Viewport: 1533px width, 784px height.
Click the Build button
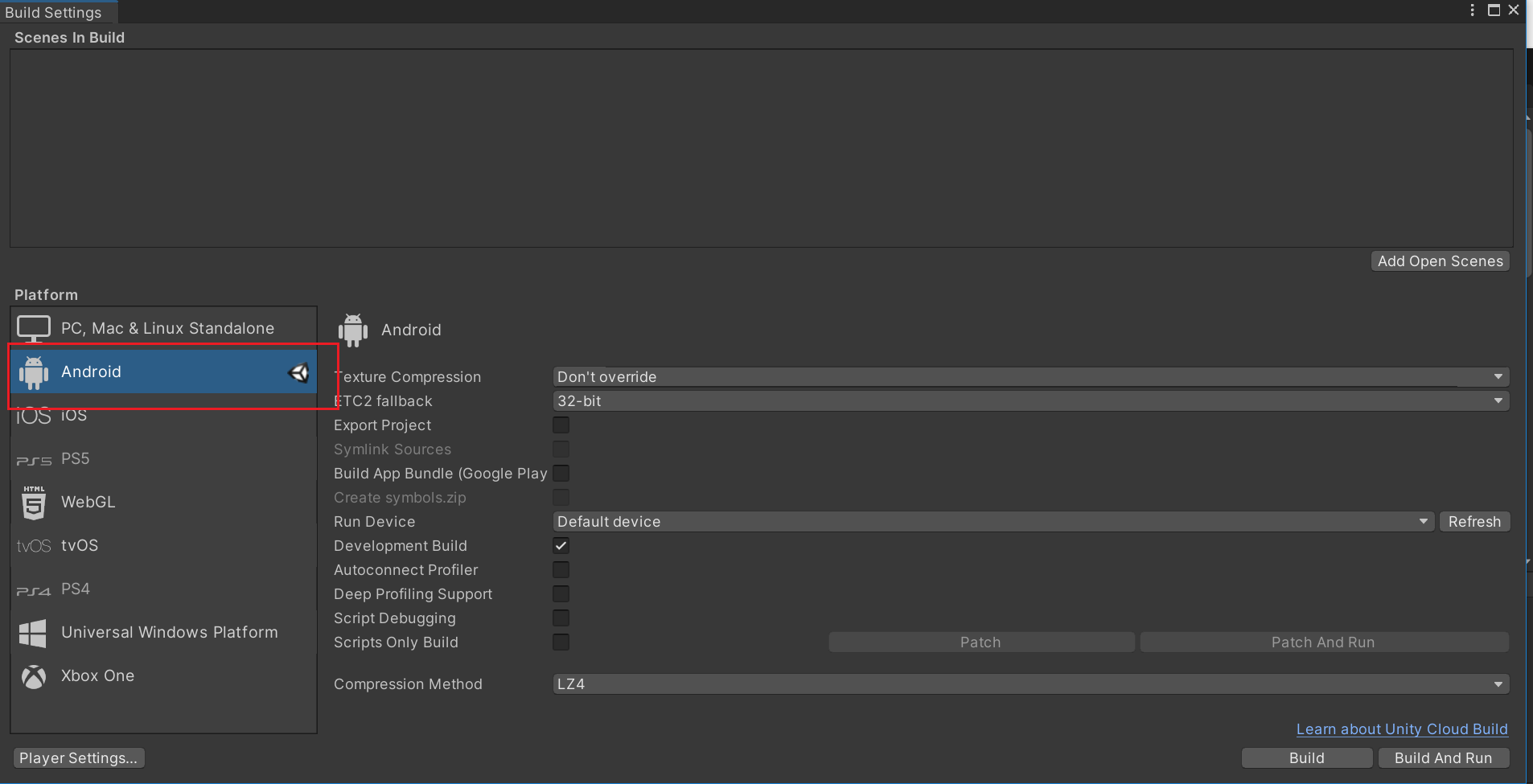click(x=1307, y=757)
